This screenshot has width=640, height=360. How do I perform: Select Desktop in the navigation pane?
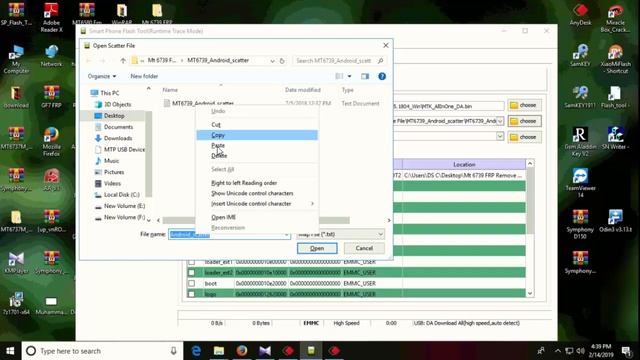click(113, 116)
